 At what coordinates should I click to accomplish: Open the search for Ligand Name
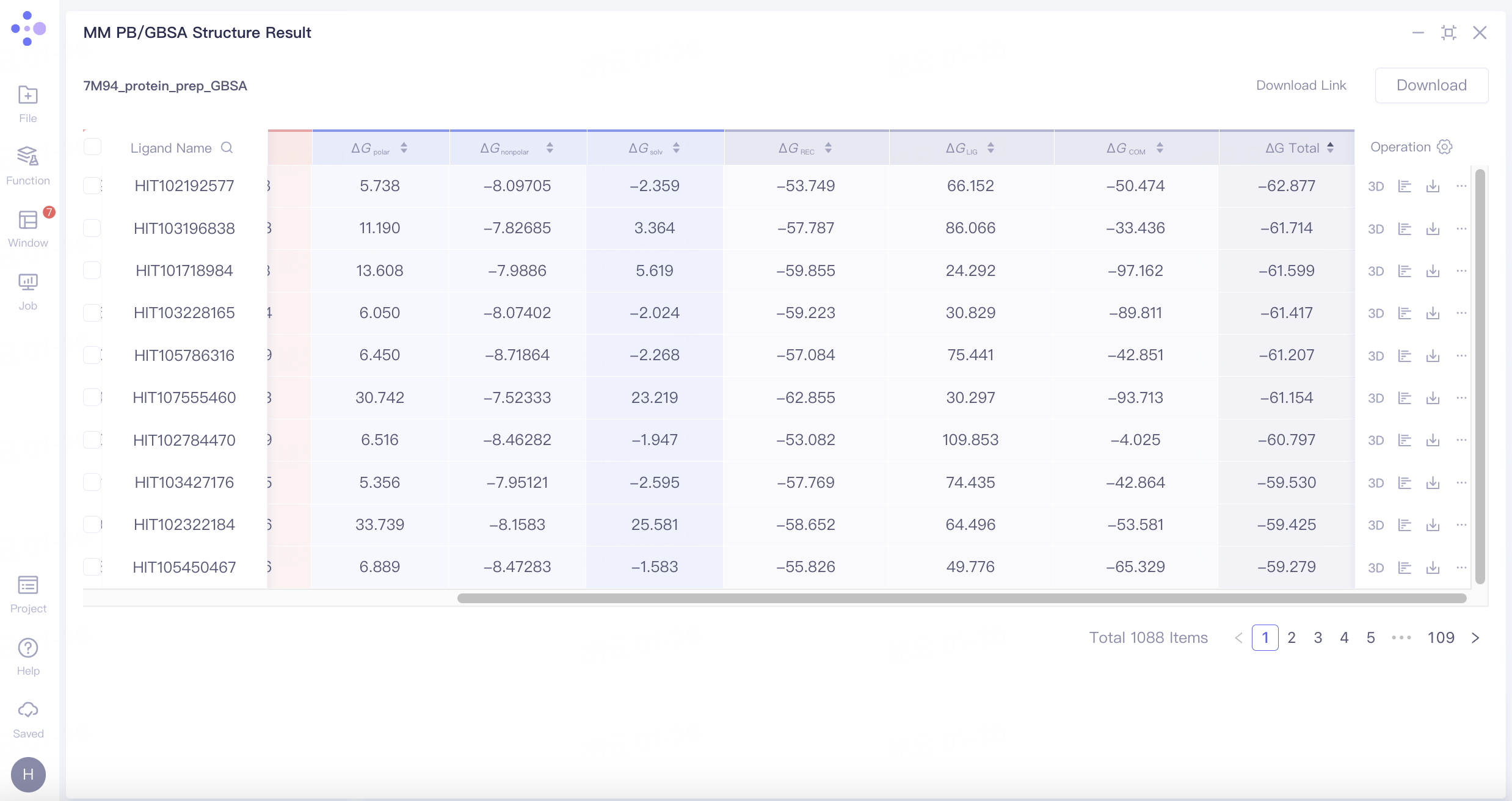[227, 148]
